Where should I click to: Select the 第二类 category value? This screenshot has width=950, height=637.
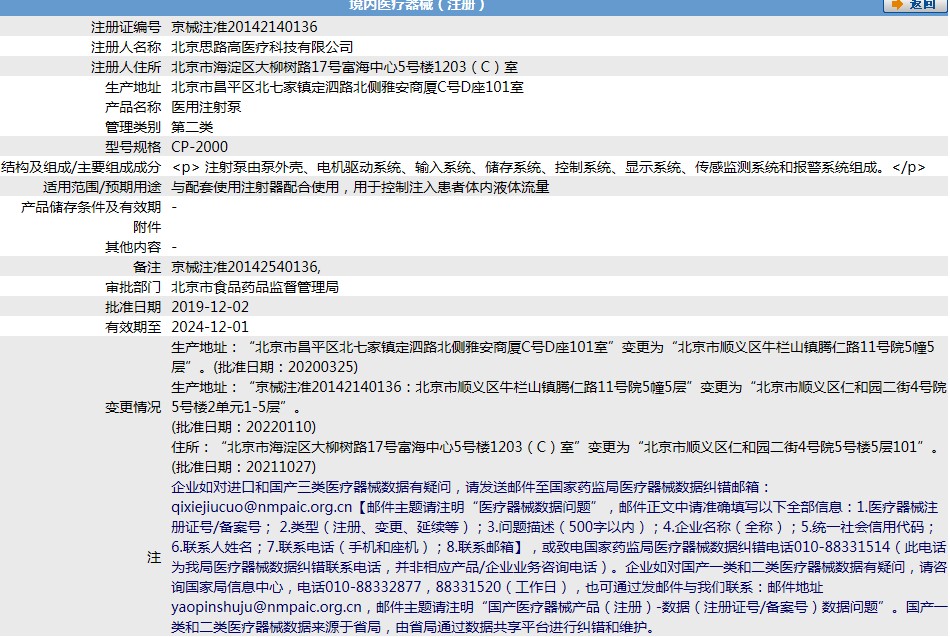coord(193,127)
